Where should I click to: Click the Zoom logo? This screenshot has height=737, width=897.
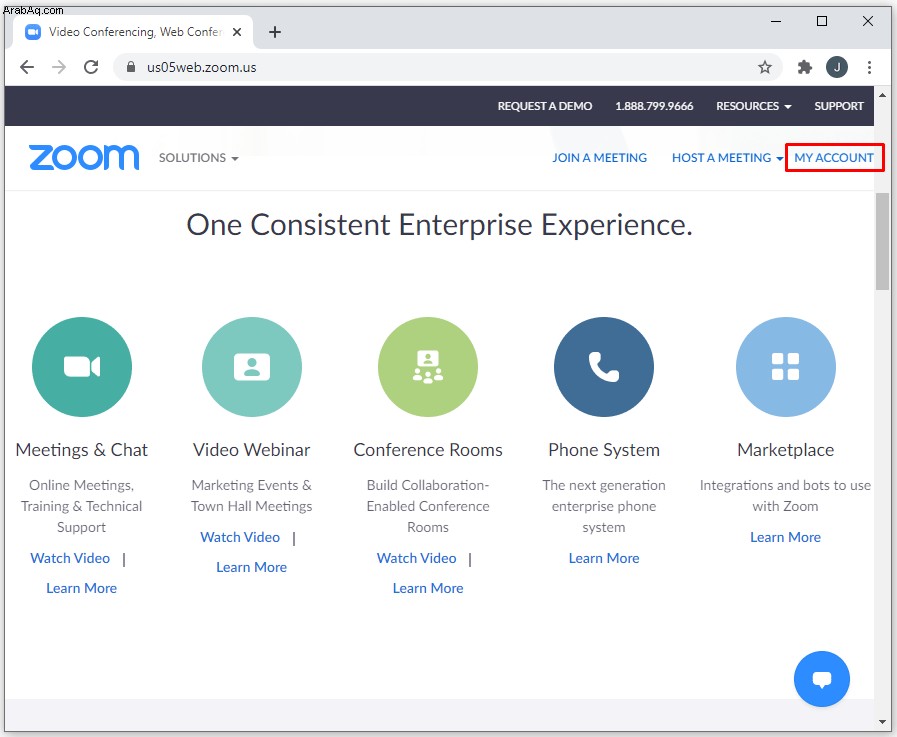[x=84, y=157]
